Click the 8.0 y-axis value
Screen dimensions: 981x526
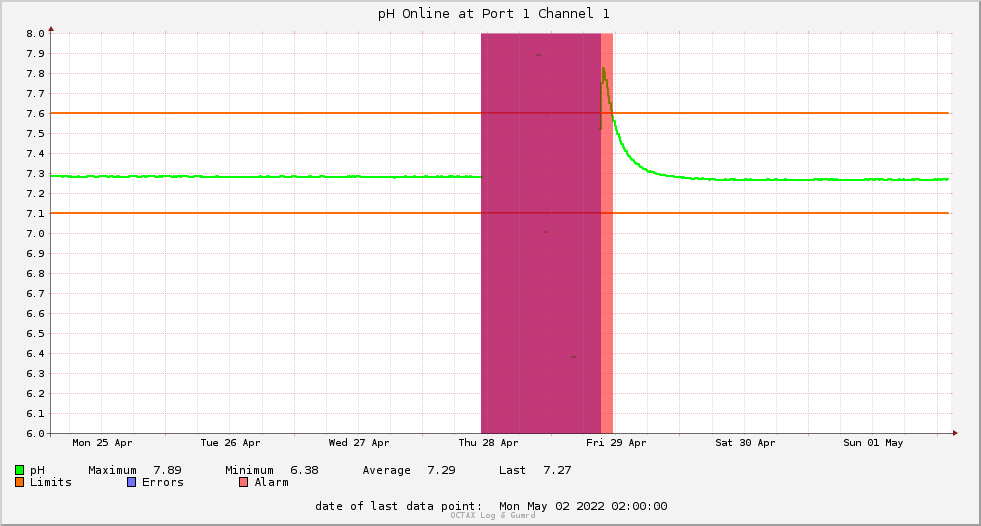(35, 34)
